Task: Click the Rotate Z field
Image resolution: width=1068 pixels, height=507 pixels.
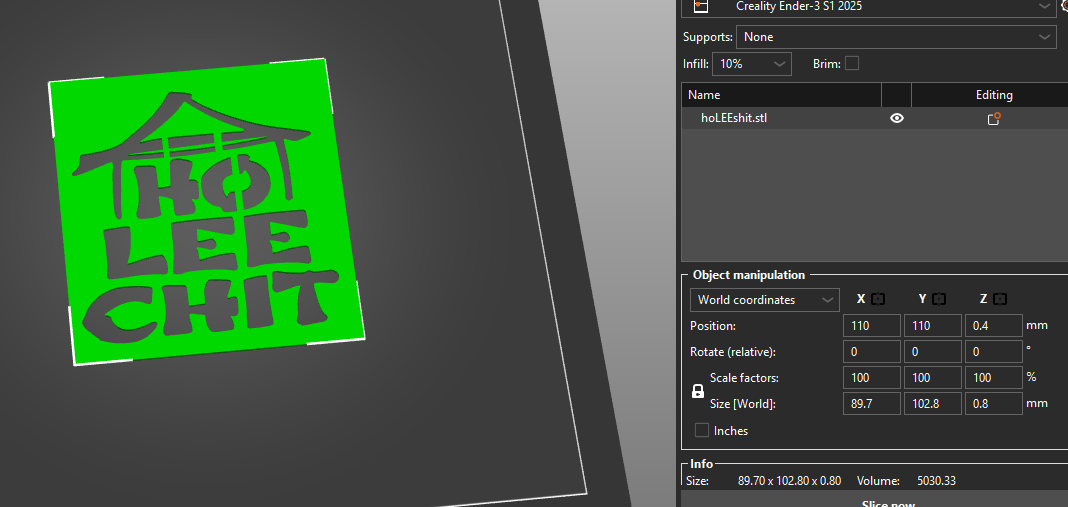Action: (994, 352)
